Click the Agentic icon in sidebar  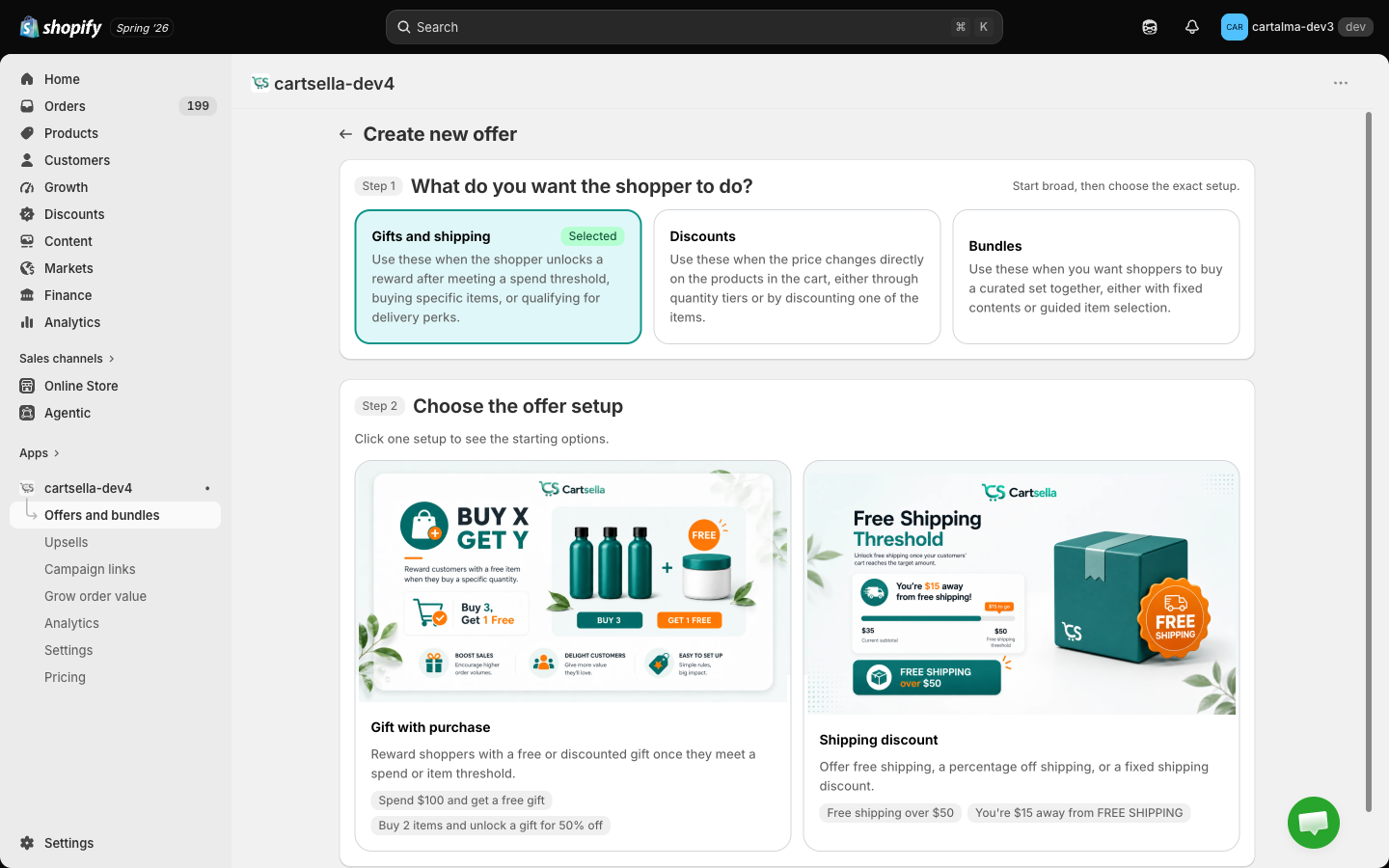(x=27, y=413)
